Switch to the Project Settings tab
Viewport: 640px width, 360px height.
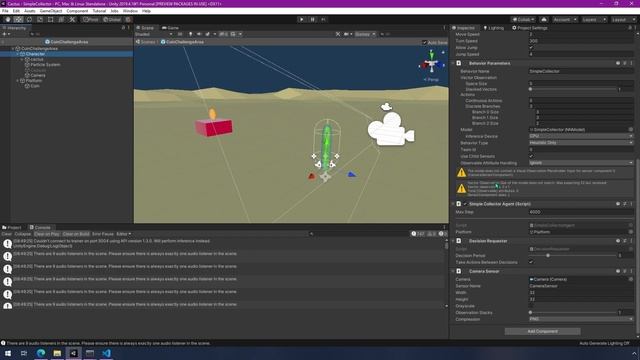[x=529, y=28]
